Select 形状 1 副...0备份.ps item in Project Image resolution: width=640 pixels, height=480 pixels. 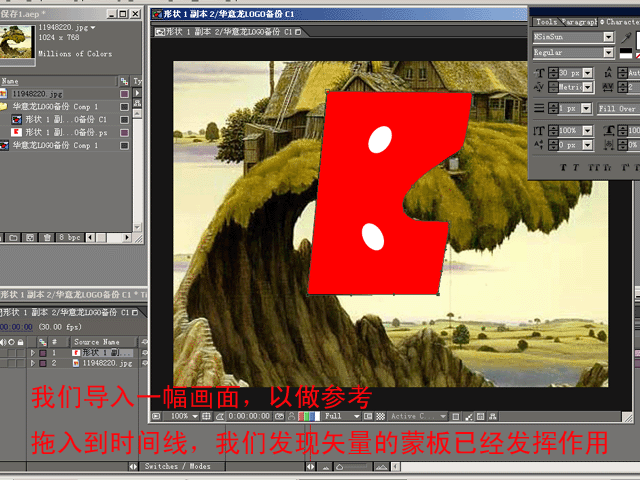point(65,133)
